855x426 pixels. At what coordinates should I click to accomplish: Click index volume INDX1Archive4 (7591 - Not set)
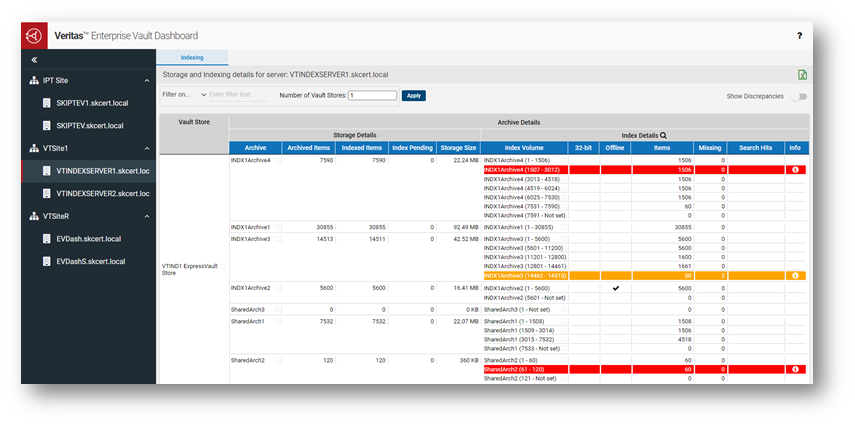[x=524, y=215]
